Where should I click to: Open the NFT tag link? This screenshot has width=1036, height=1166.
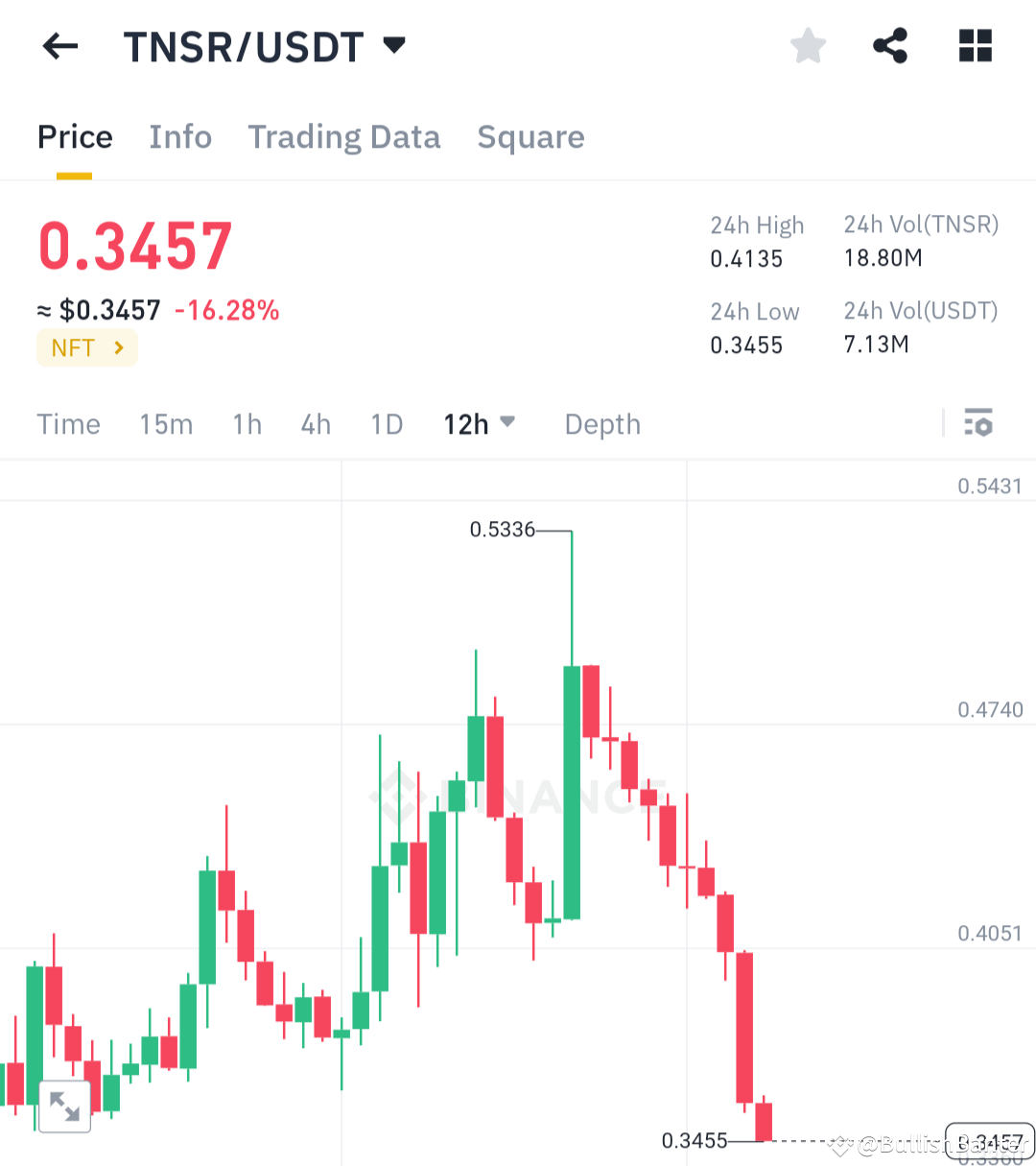[86, 347]
